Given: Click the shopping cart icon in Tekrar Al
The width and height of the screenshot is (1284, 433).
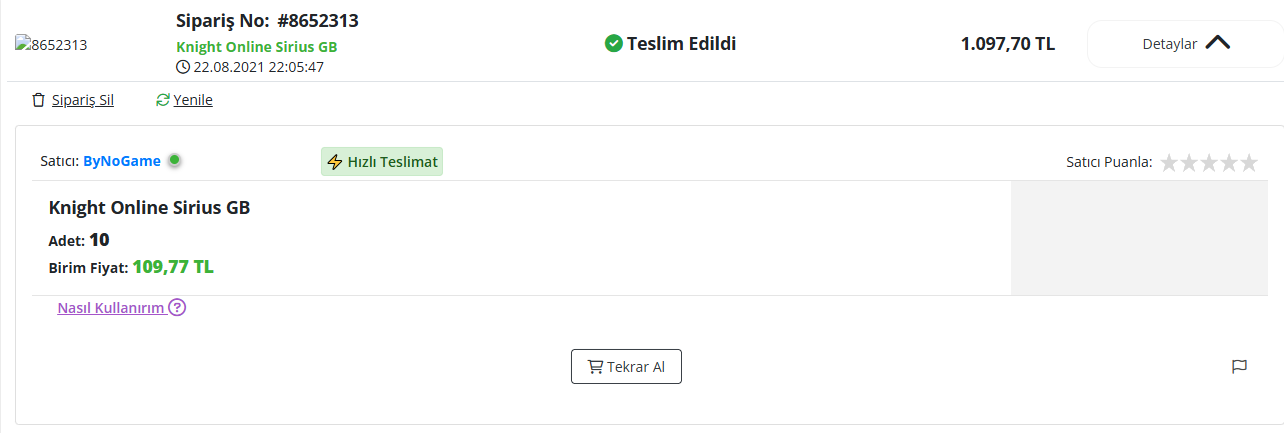Looking at the screenshot, I should [595, 367].
